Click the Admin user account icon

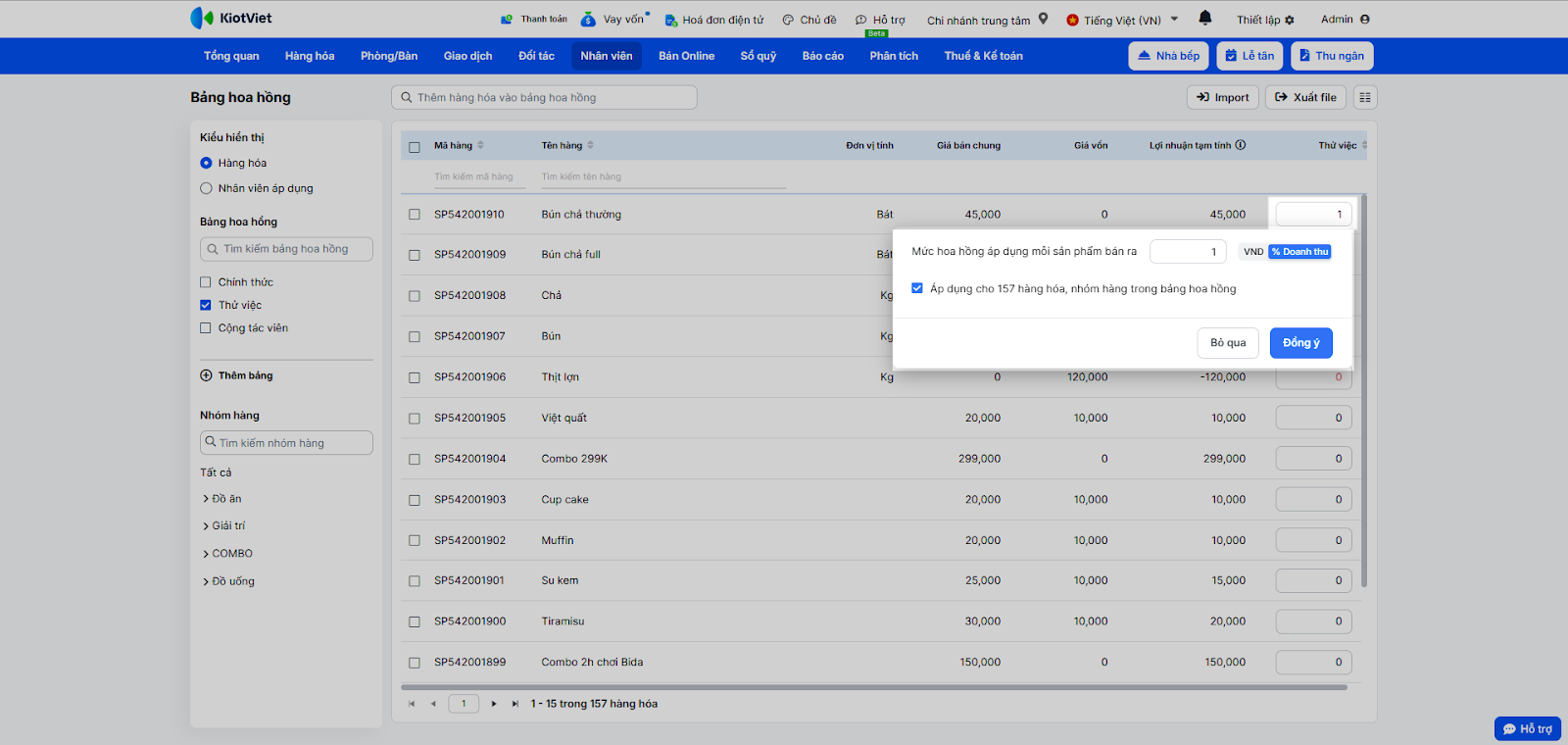(1365, 19)
